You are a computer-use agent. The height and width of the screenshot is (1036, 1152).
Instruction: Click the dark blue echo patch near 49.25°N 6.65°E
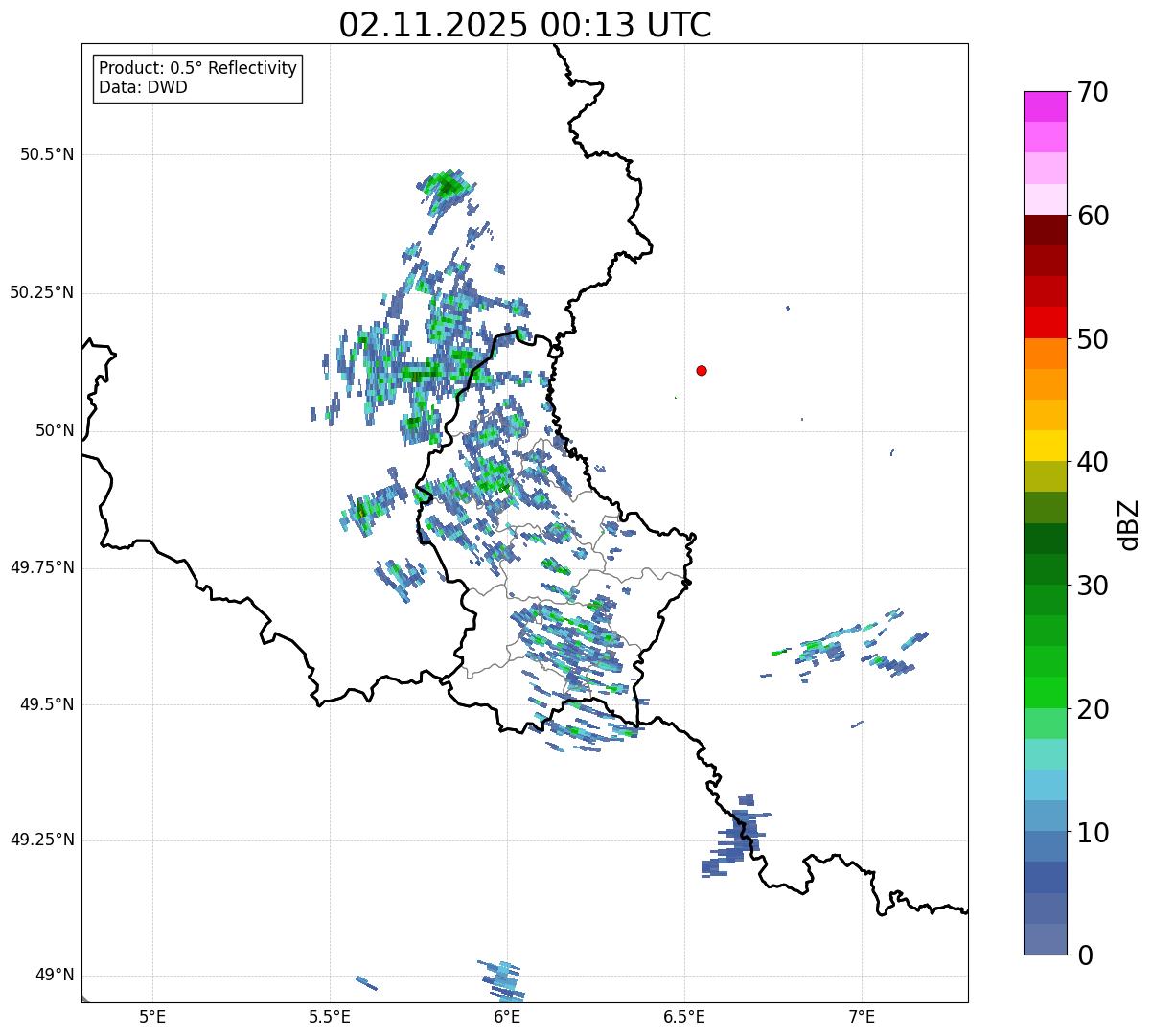pyautogui.click(x=736, y=836)
